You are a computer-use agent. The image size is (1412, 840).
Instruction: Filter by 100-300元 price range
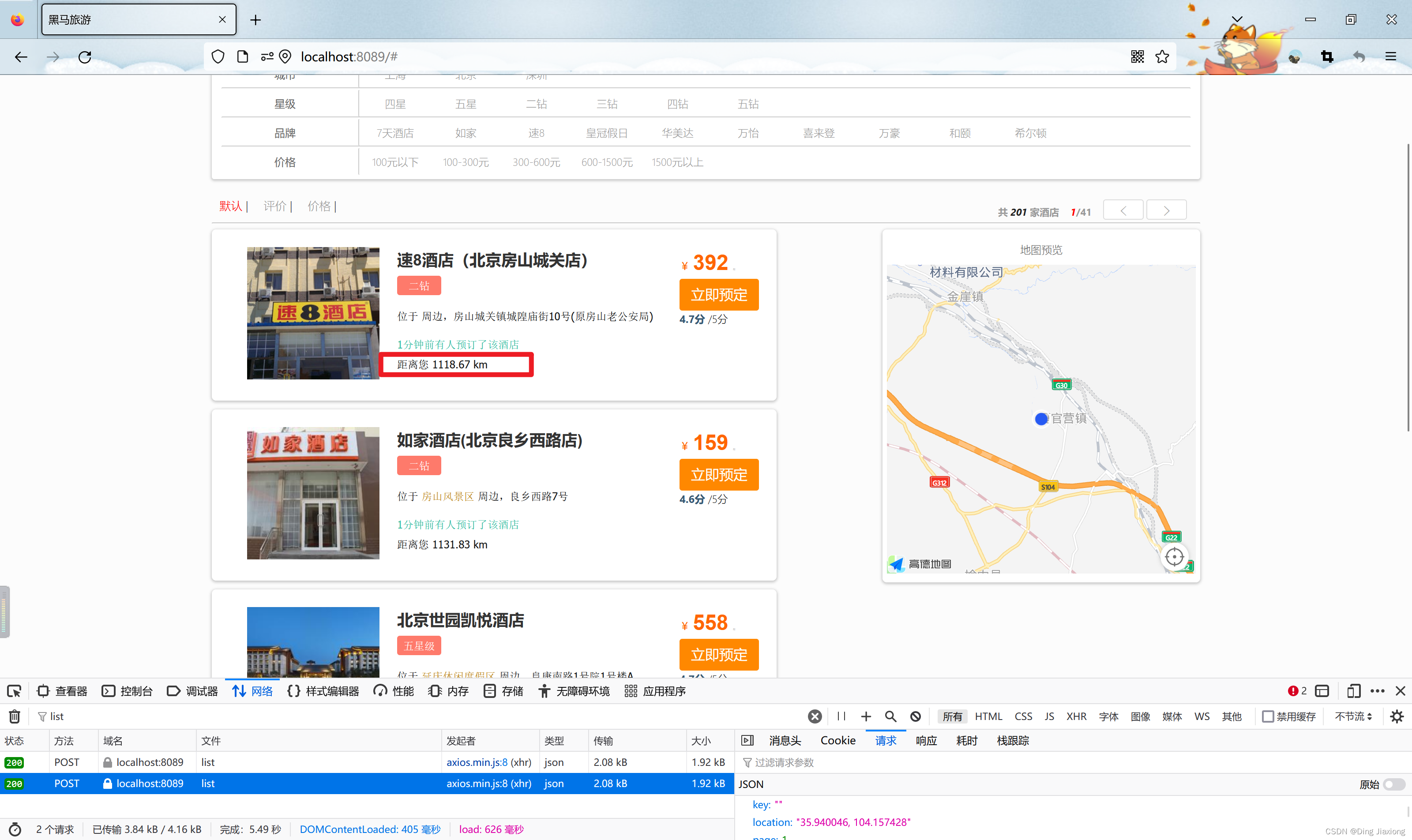466,162
